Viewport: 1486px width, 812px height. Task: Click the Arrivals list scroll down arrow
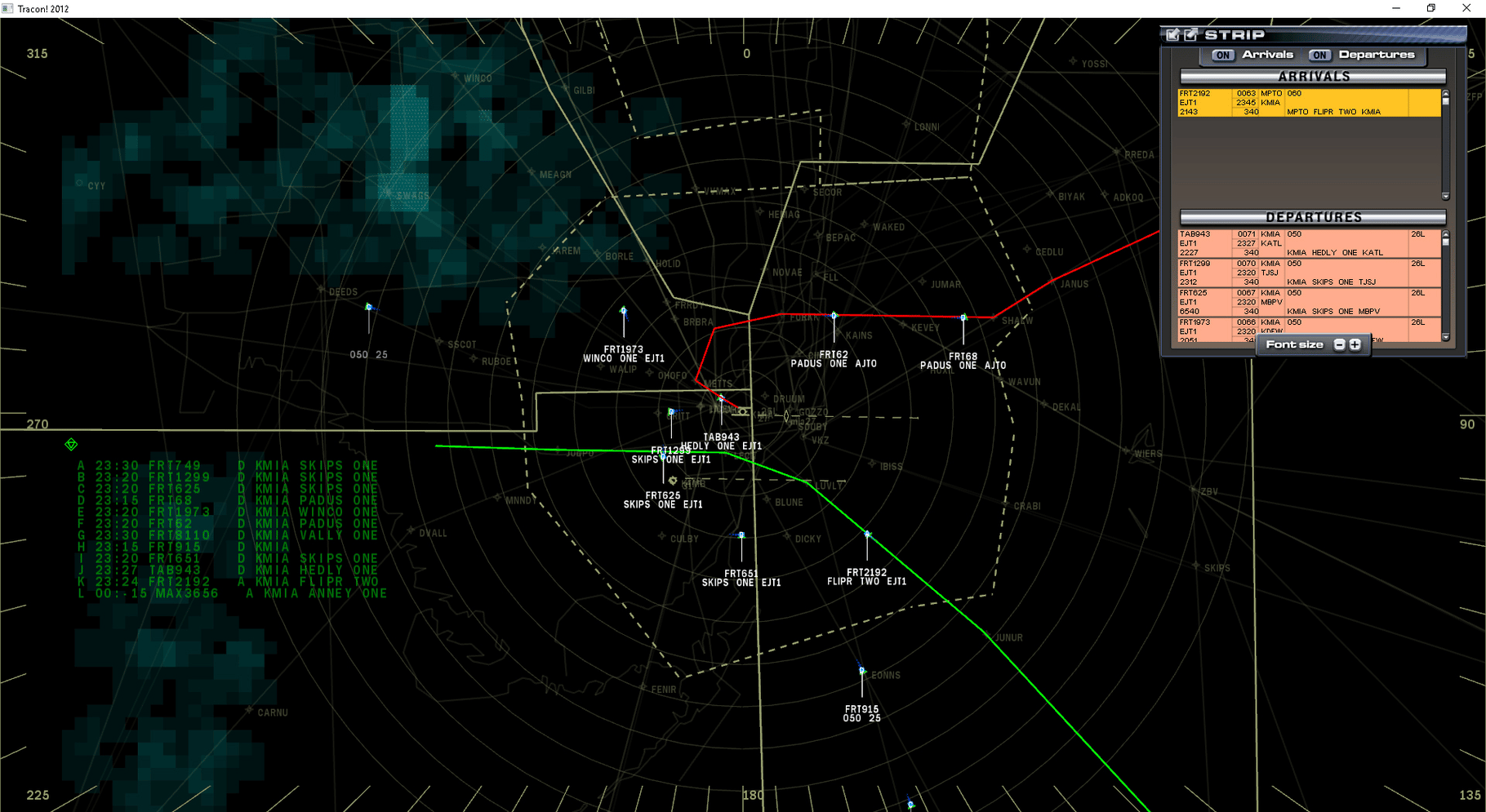(1446, 196)
